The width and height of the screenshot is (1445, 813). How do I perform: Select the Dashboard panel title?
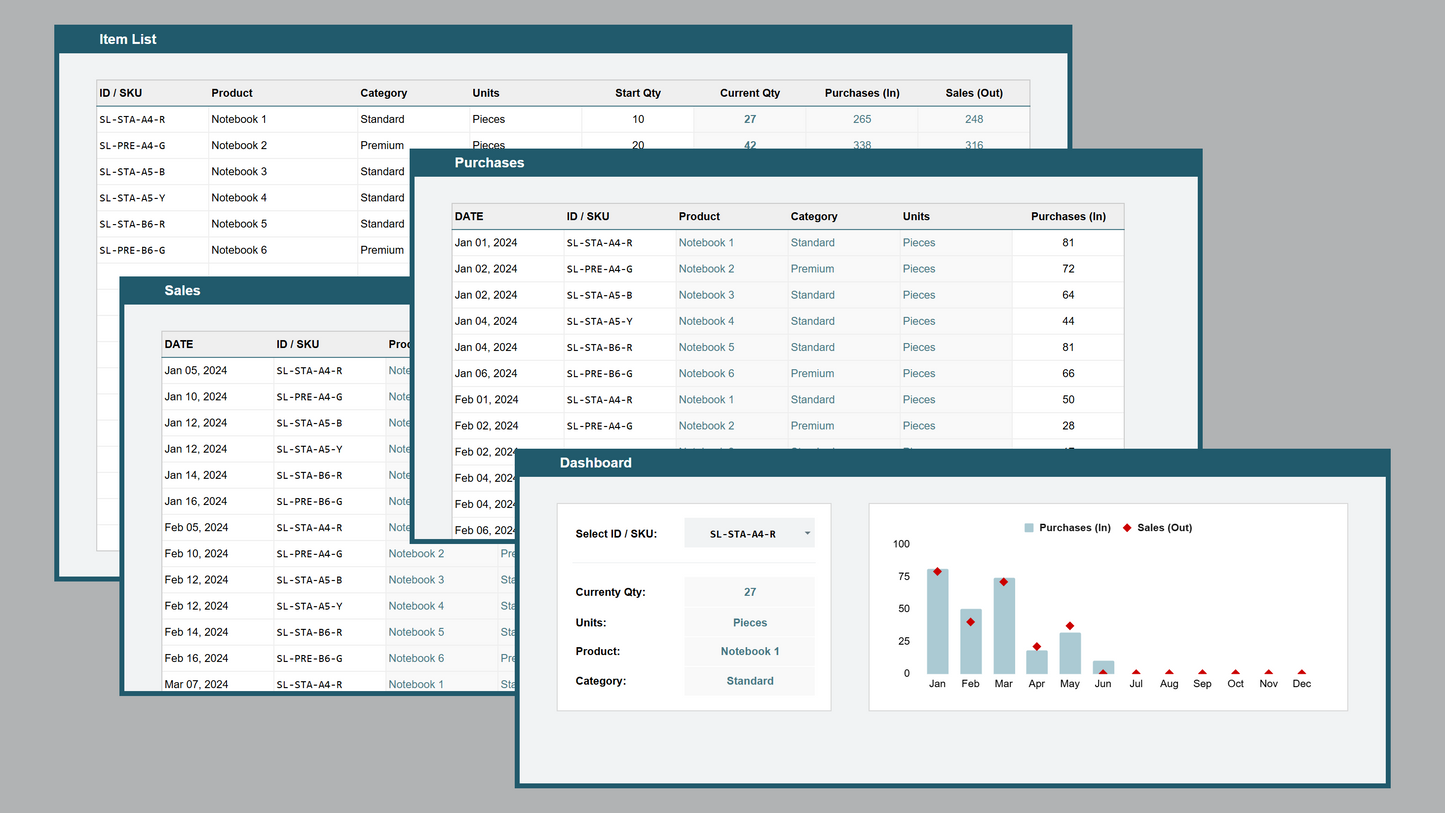[x=595, y=463]
